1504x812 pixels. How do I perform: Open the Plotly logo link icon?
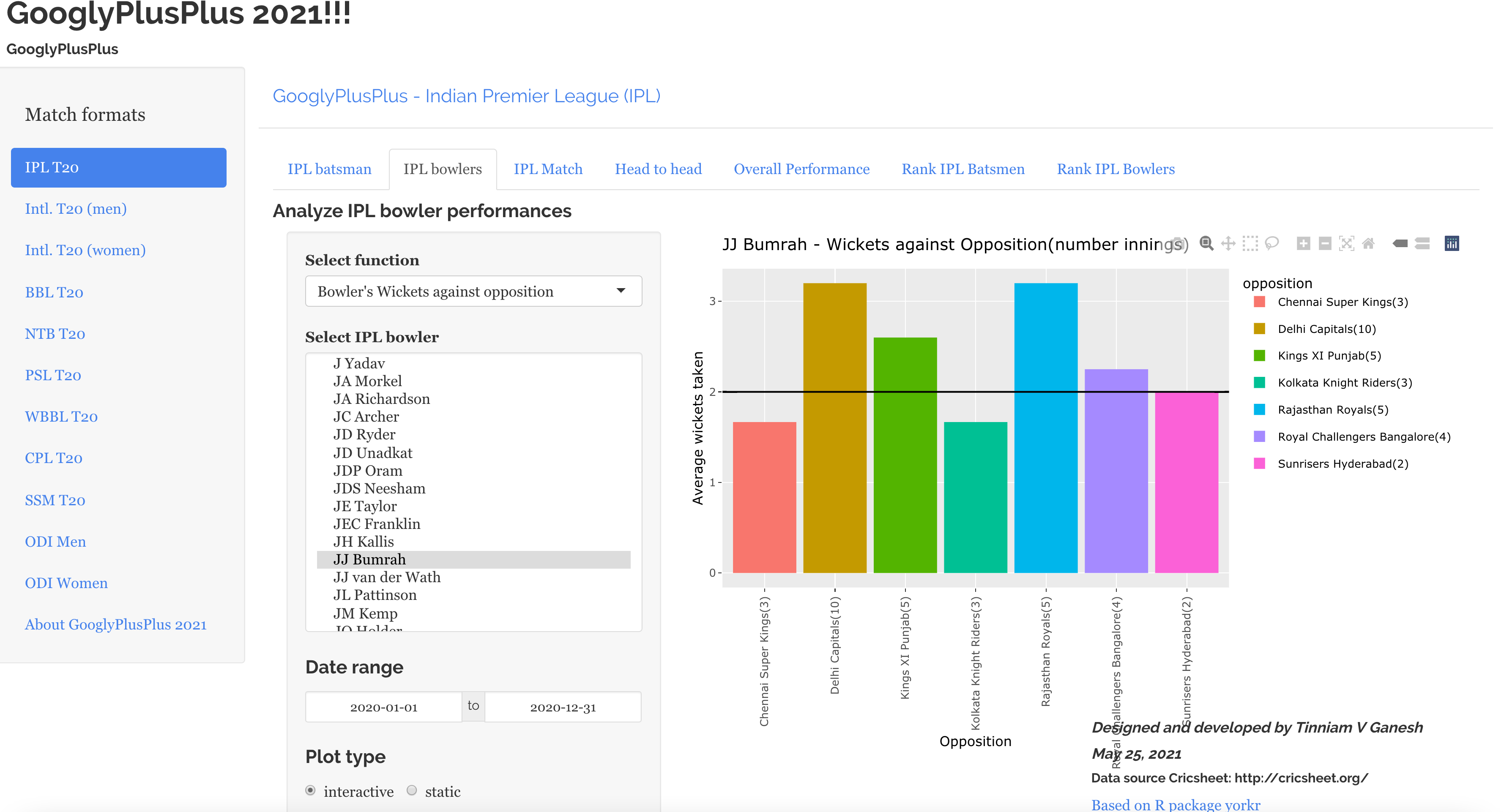point(1452,243)
